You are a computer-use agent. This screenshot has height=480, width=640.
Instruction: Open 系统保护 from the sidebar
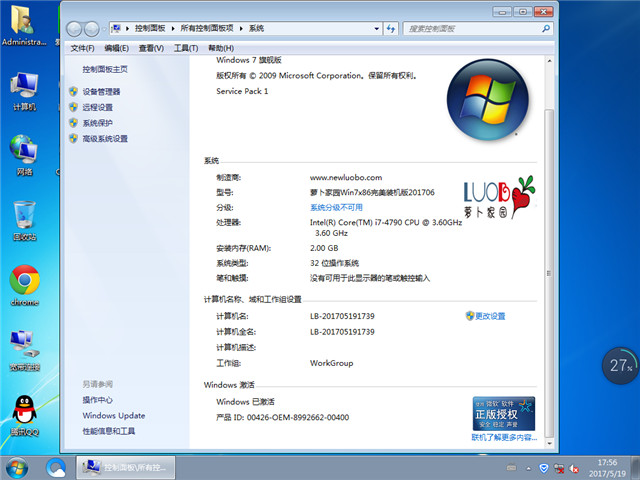[x=98, y=123]
